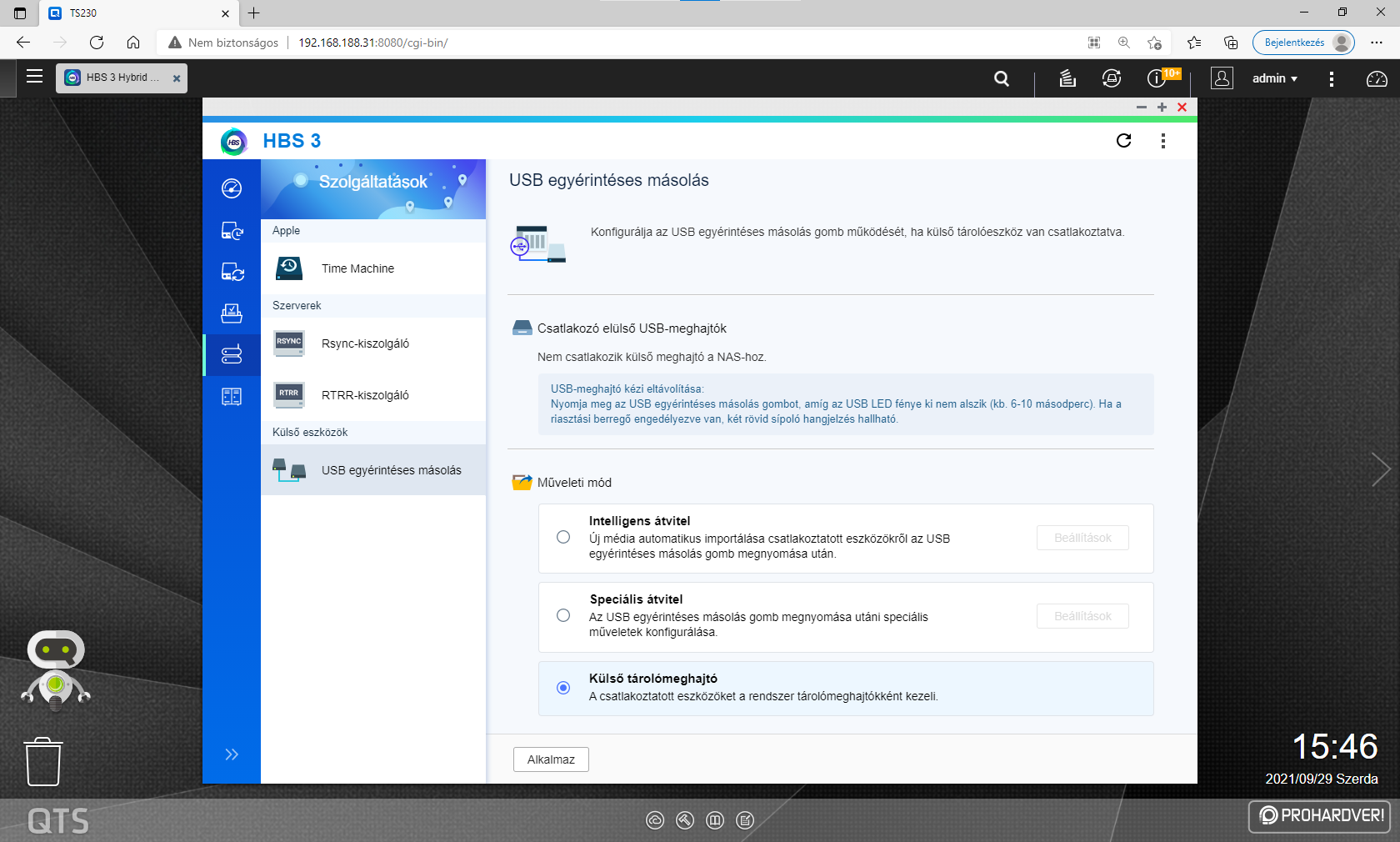Open QTS external devices icon
This screenshot has width=1400, height=842.
[1112, 78]
